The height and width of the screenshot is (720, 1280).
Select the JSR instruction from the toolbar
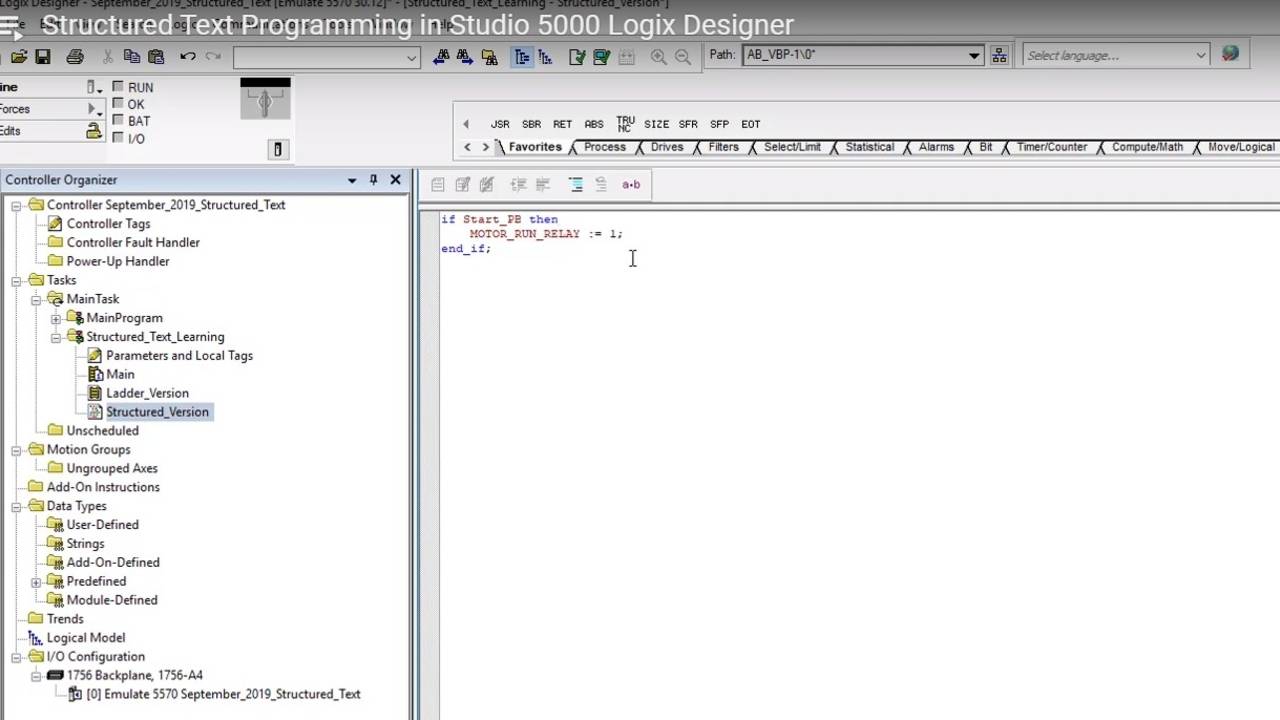coord(500,124)
